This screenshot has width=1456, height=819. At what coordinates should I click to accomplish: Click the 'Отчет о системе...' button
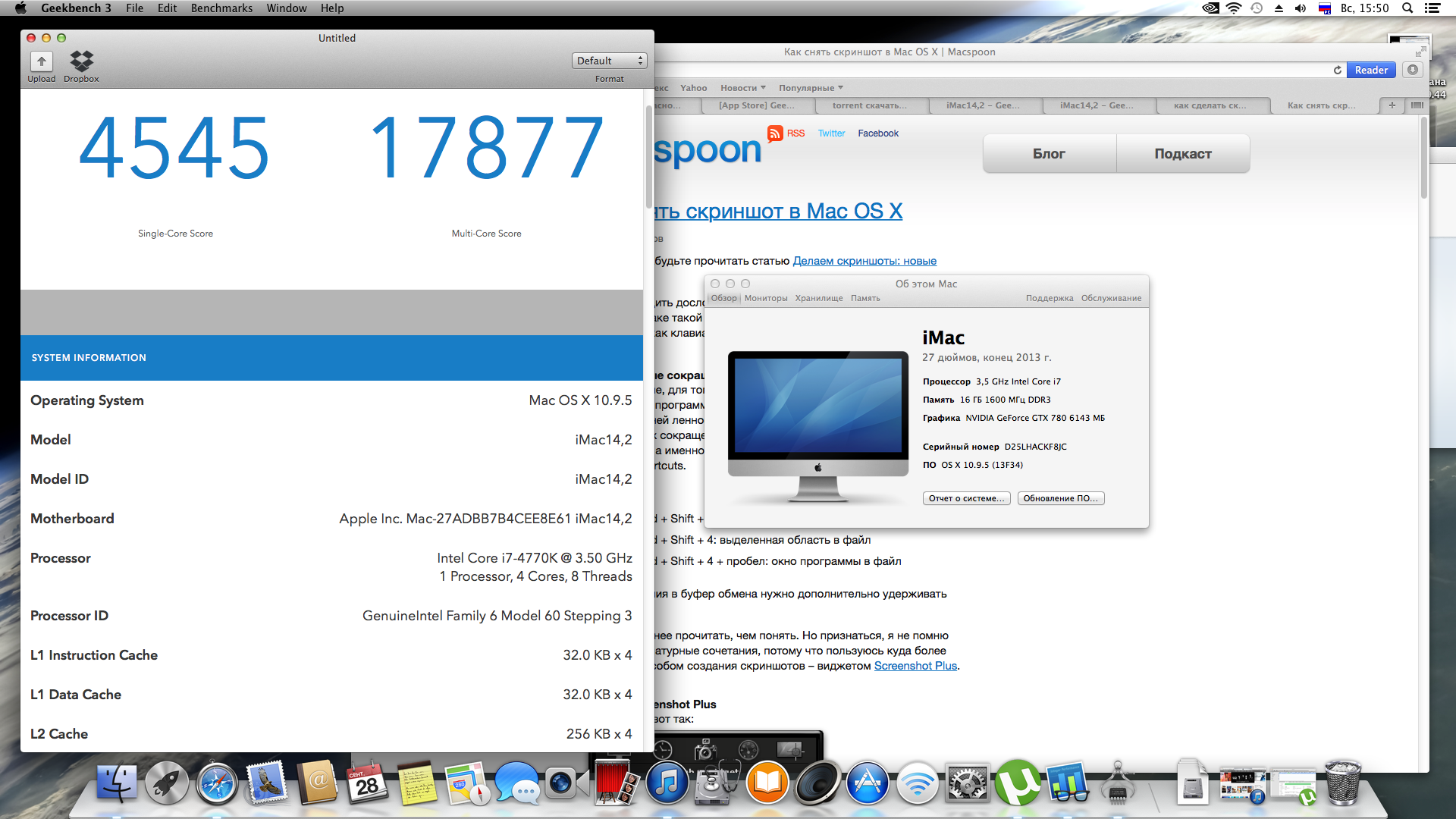967,498
